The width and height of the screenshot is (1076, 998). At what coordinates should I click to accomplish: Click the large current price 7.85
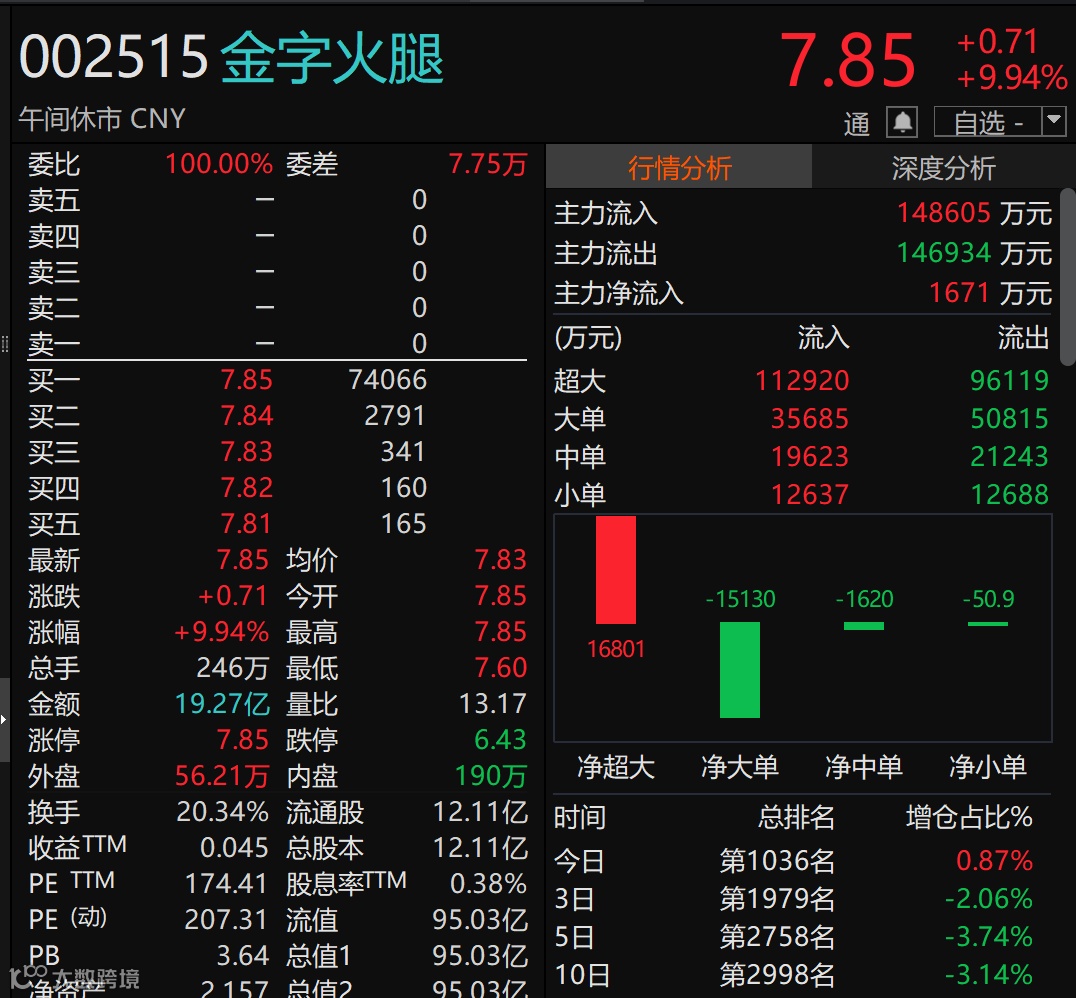847,60
